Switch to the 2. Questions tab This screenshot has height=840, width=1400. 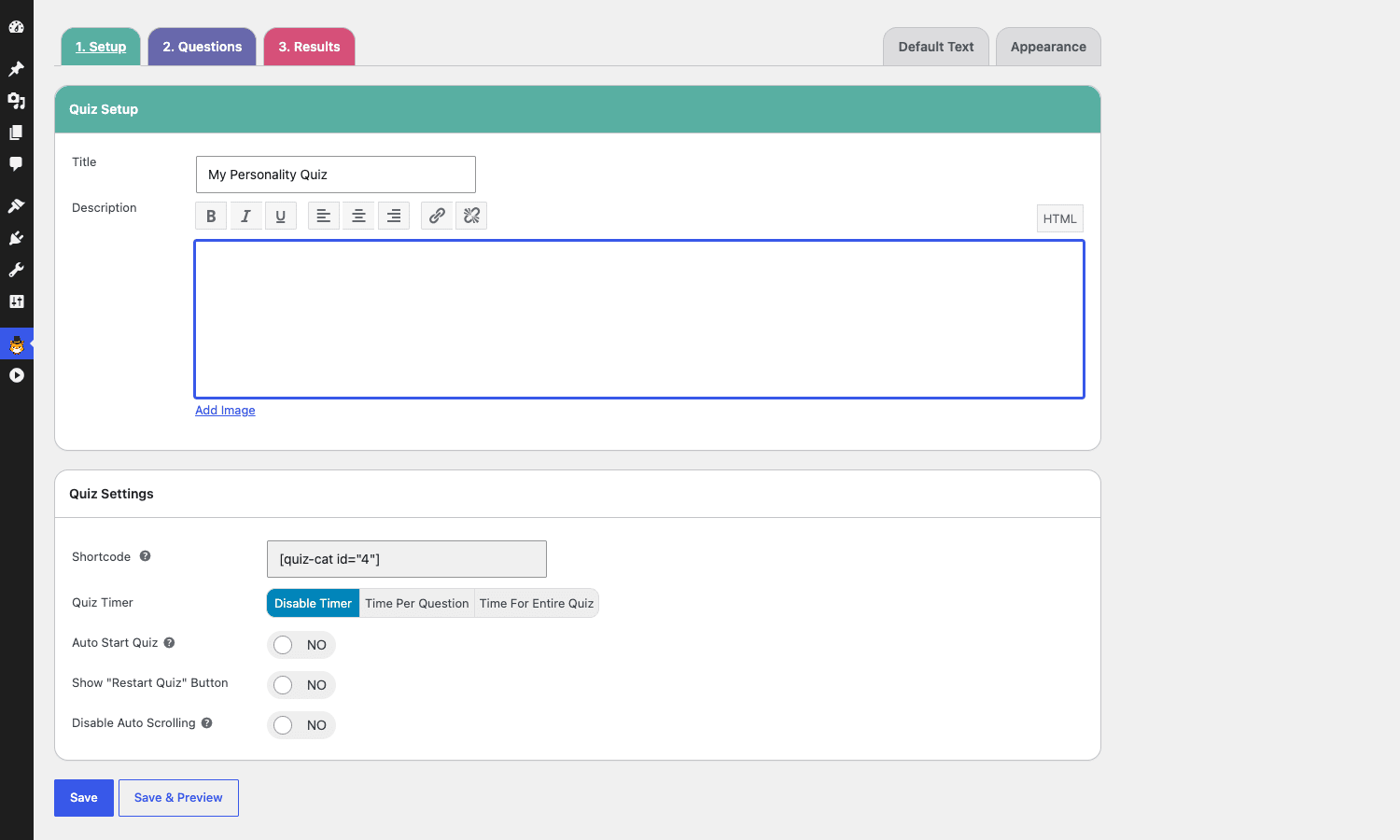tap(203, 47)
